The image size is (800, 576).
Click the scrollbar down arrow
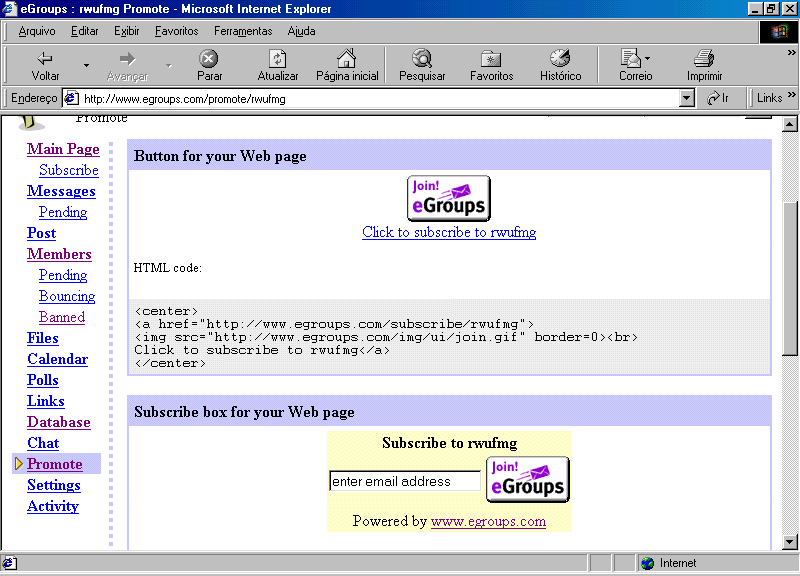point(789,542)
